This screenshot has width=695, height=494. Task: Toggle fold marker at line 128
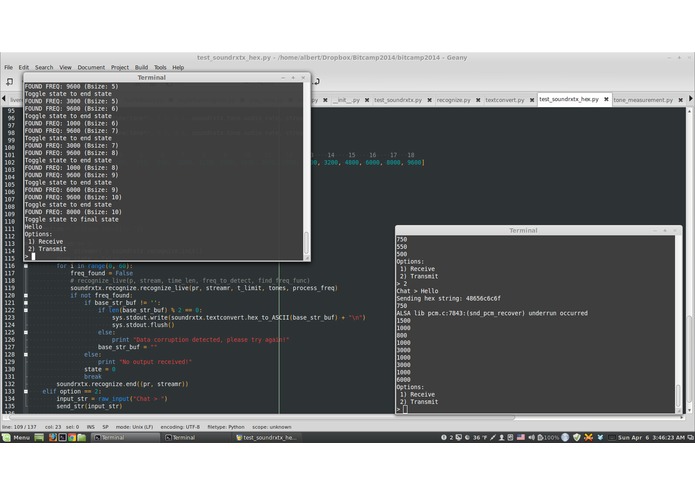(x=26, y=354)
